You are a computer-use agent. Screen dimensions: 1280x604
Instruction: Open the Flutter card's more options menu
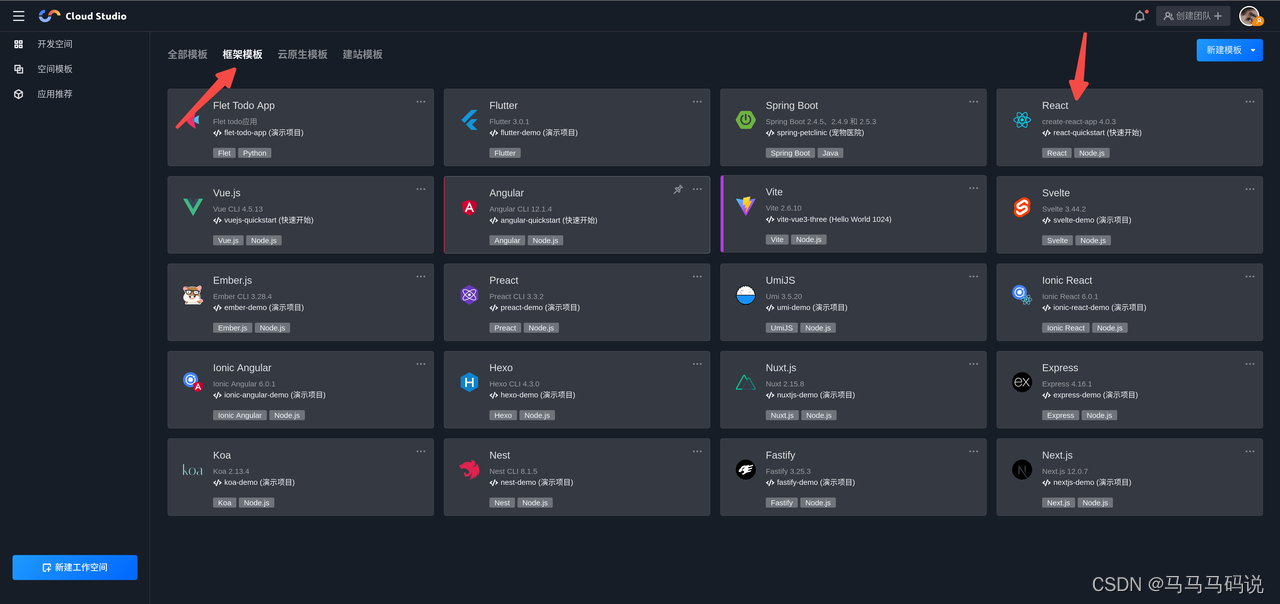697,101
